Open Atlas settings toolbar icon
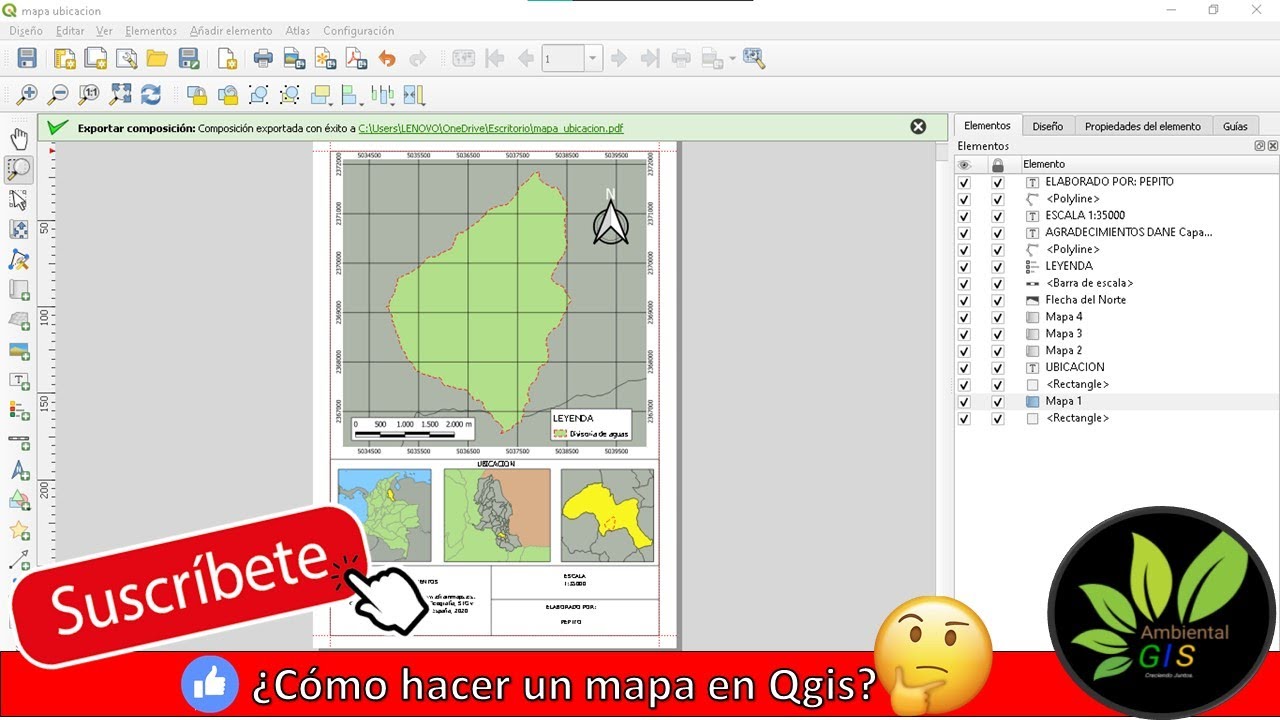The height and width of the screenshot is (720, 1280). (754, 58)
